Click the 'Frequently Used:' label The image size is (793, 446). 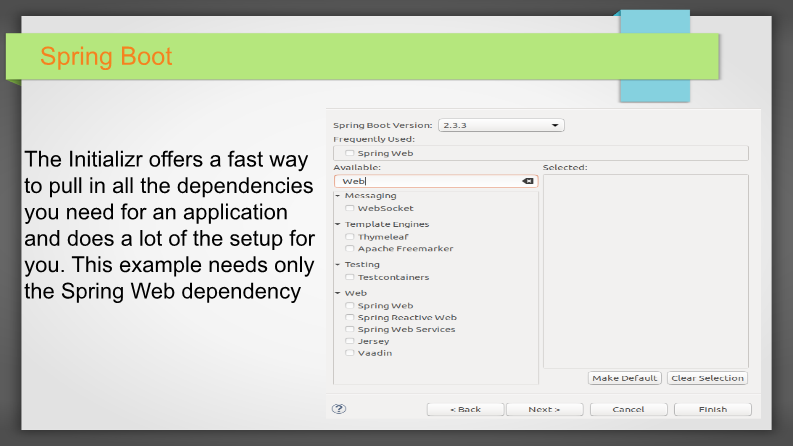coord(374,139)
